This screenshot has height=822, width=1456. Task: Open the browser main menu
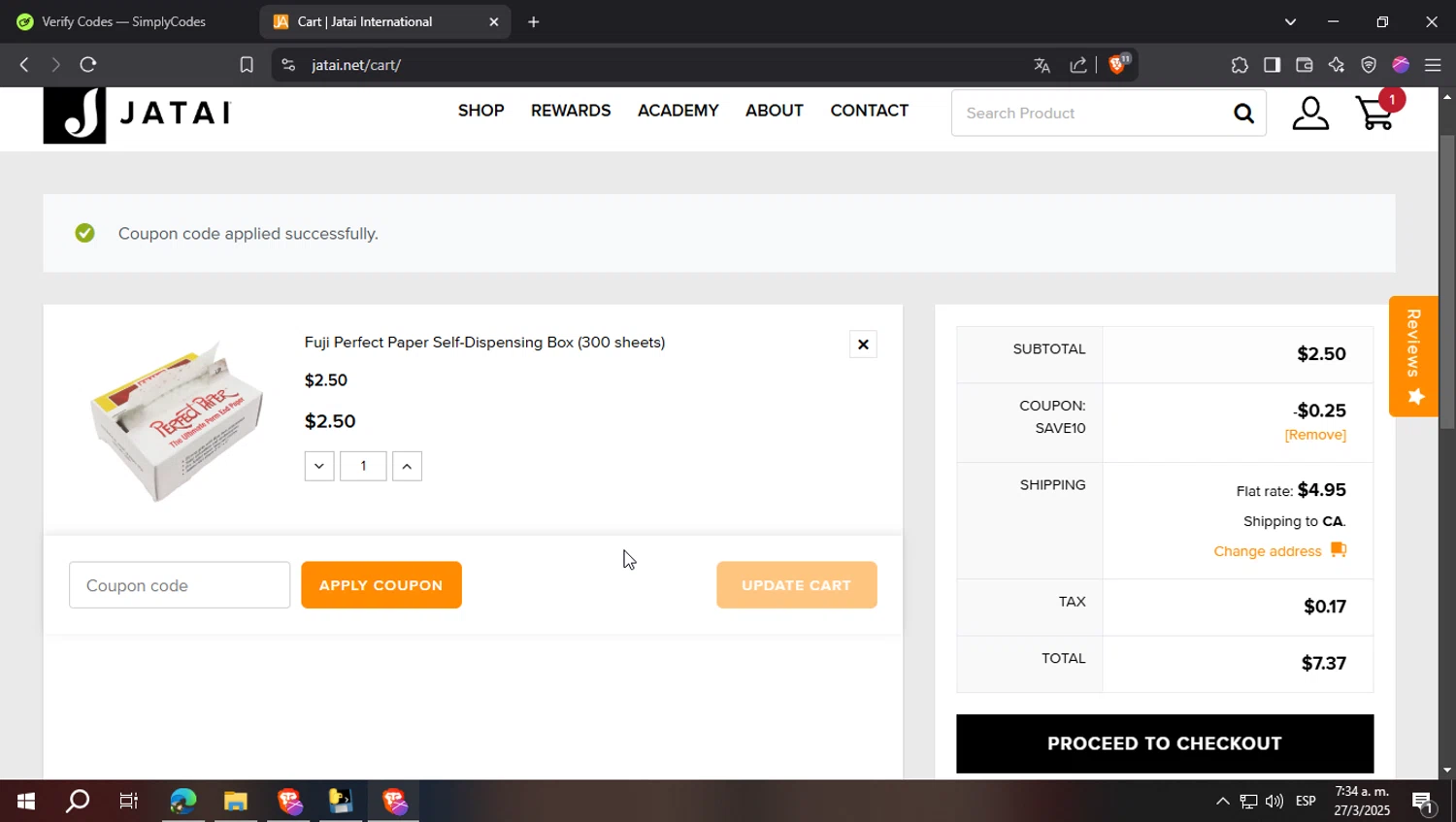coord(1433,65)
